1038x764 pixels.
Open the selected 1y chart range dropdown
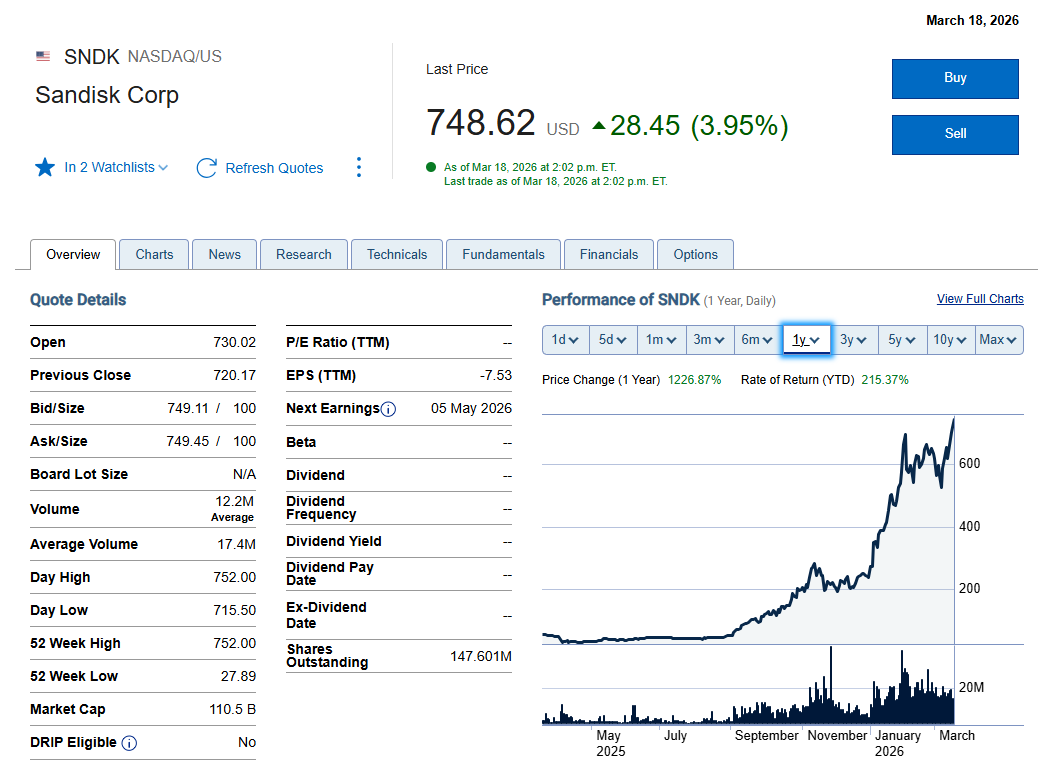(806, 340)
